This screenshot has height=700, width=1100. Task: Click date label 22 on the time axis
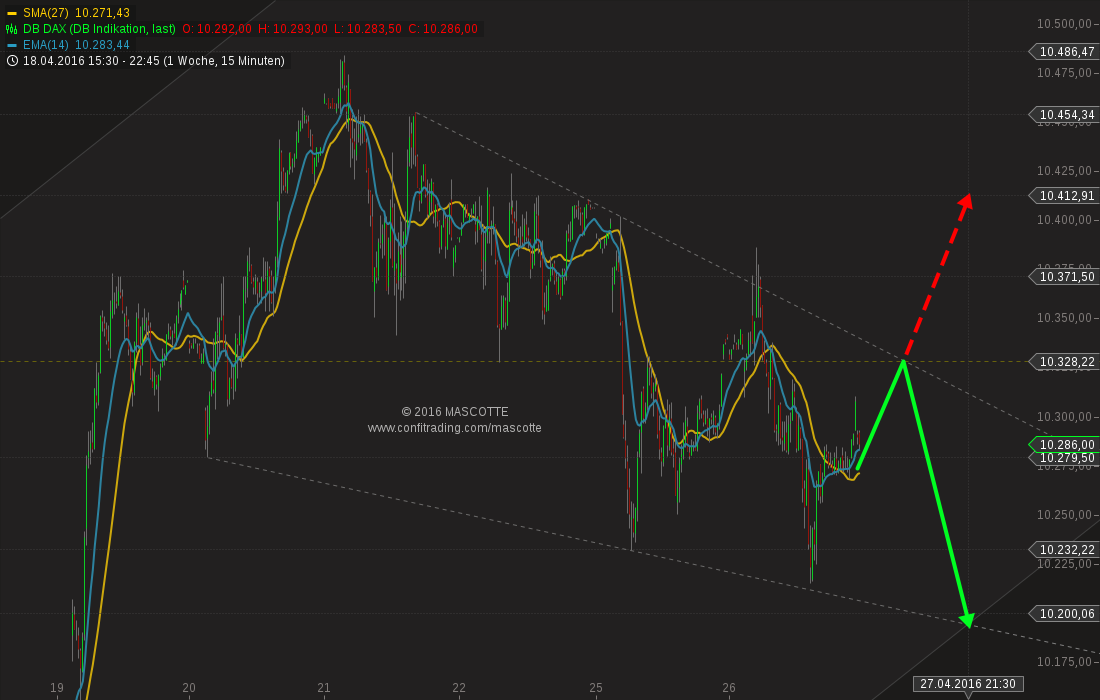point(459,688)
